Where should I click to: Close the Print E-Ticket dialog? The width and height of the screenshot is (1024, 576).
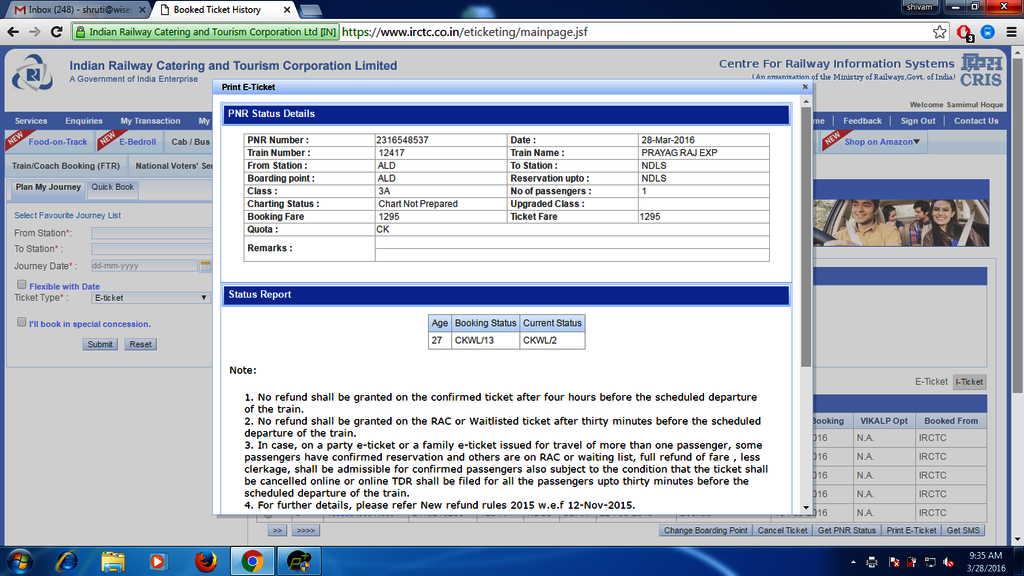805,87
